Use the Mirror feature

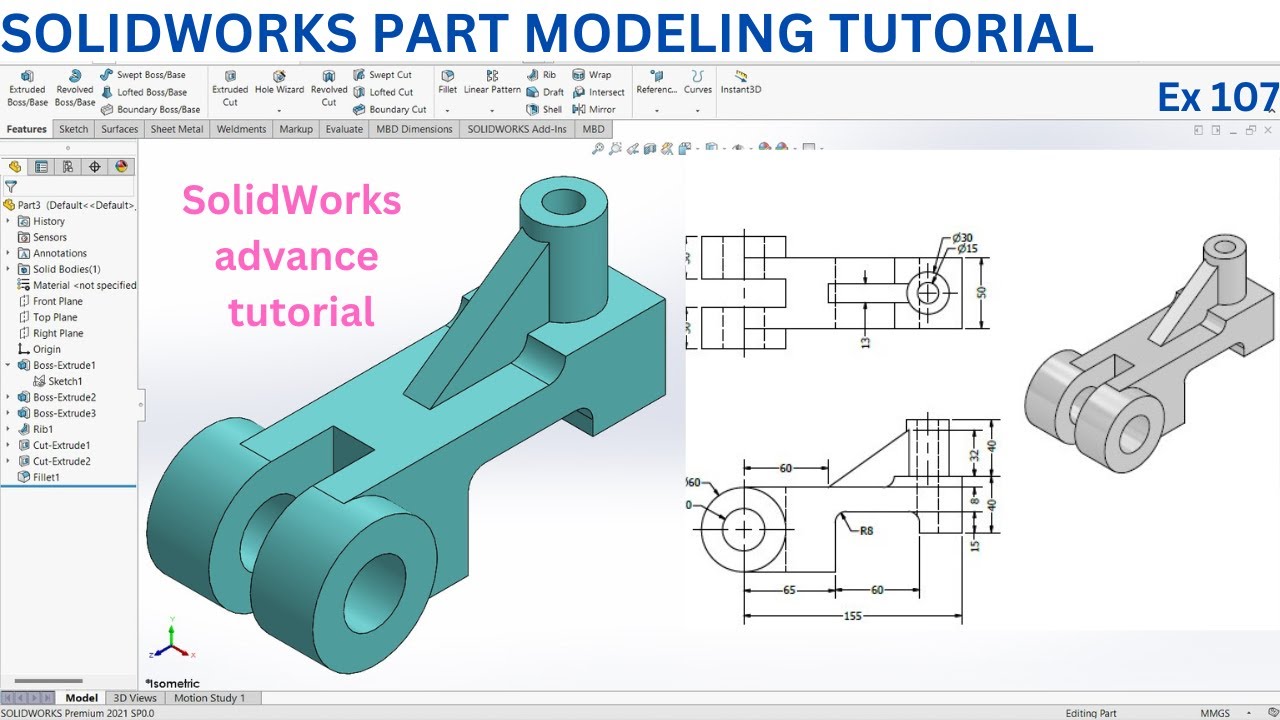pos(594,109)
